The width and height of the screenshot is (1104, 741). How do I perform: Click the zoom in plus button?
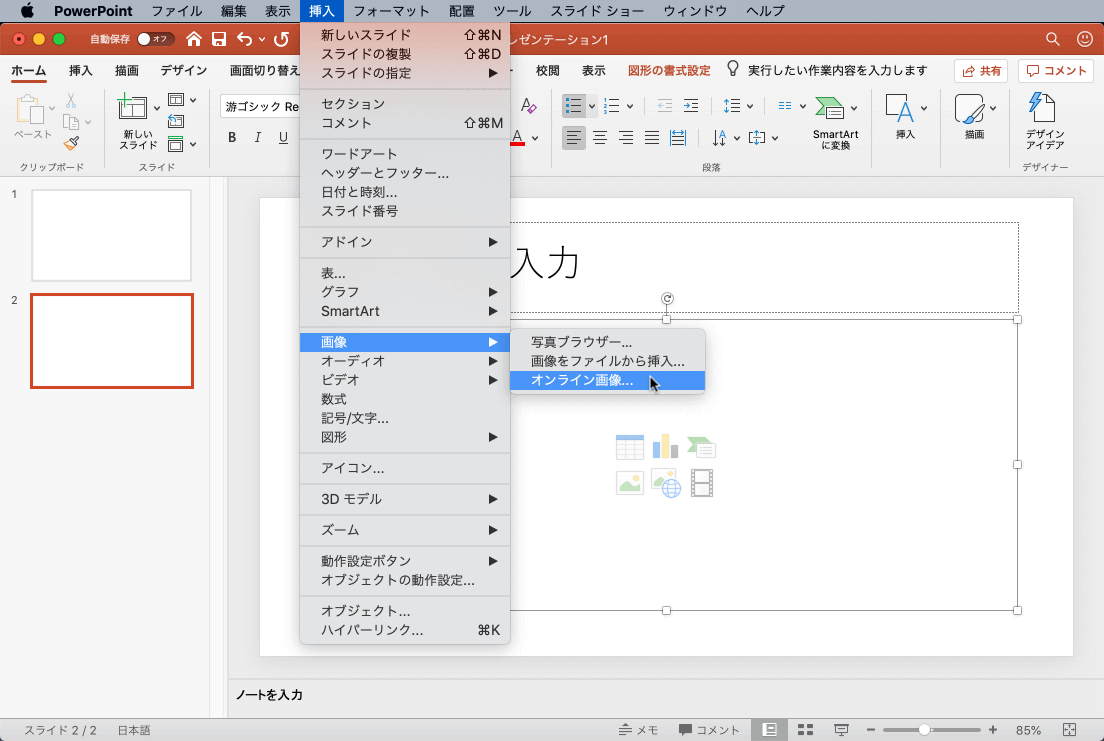pos(993,730)
